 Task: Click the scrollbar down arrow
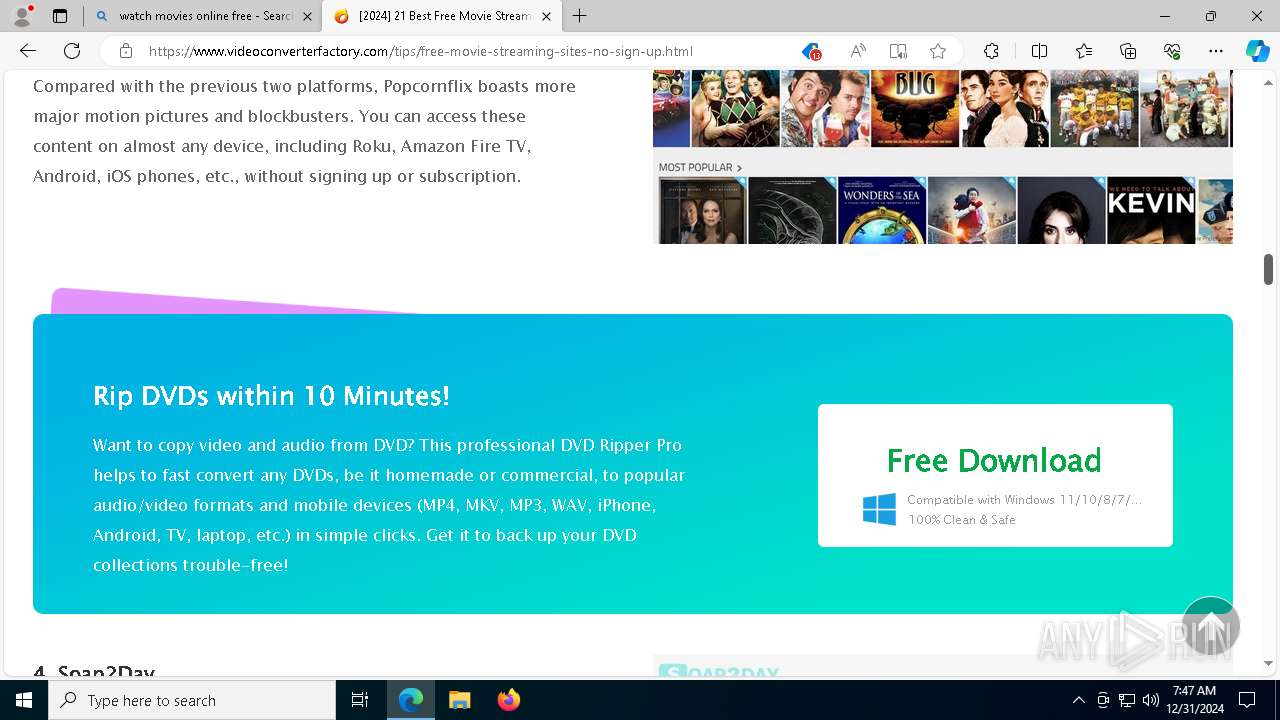click(x=1268, y=663)
